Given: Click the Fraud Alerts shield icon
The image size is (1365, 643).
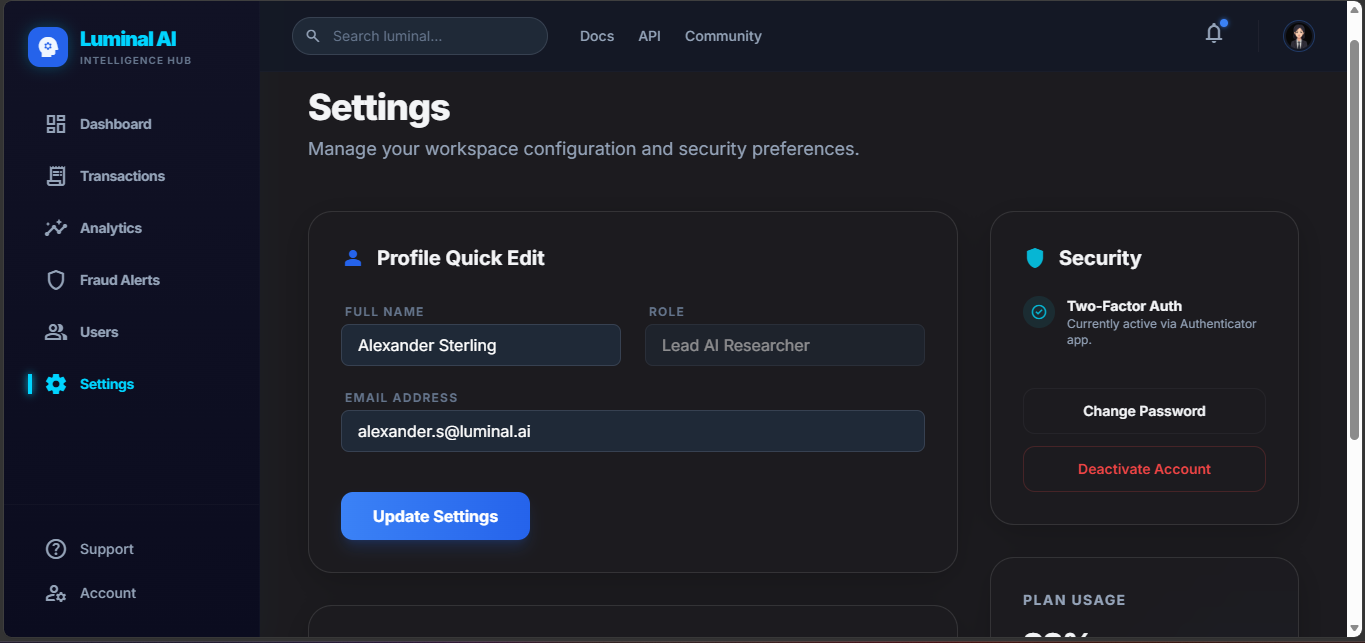Looking at the screenshot, I should point(56,280).
